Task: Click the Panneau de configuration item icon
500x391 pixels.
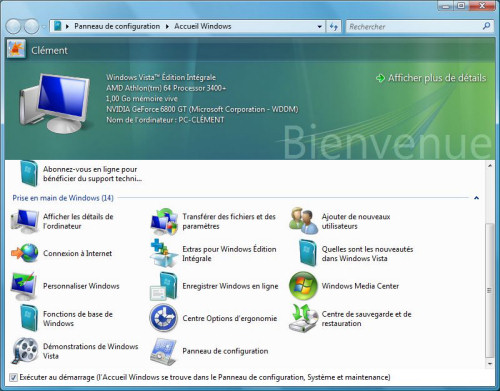Action: click(163, 351)
